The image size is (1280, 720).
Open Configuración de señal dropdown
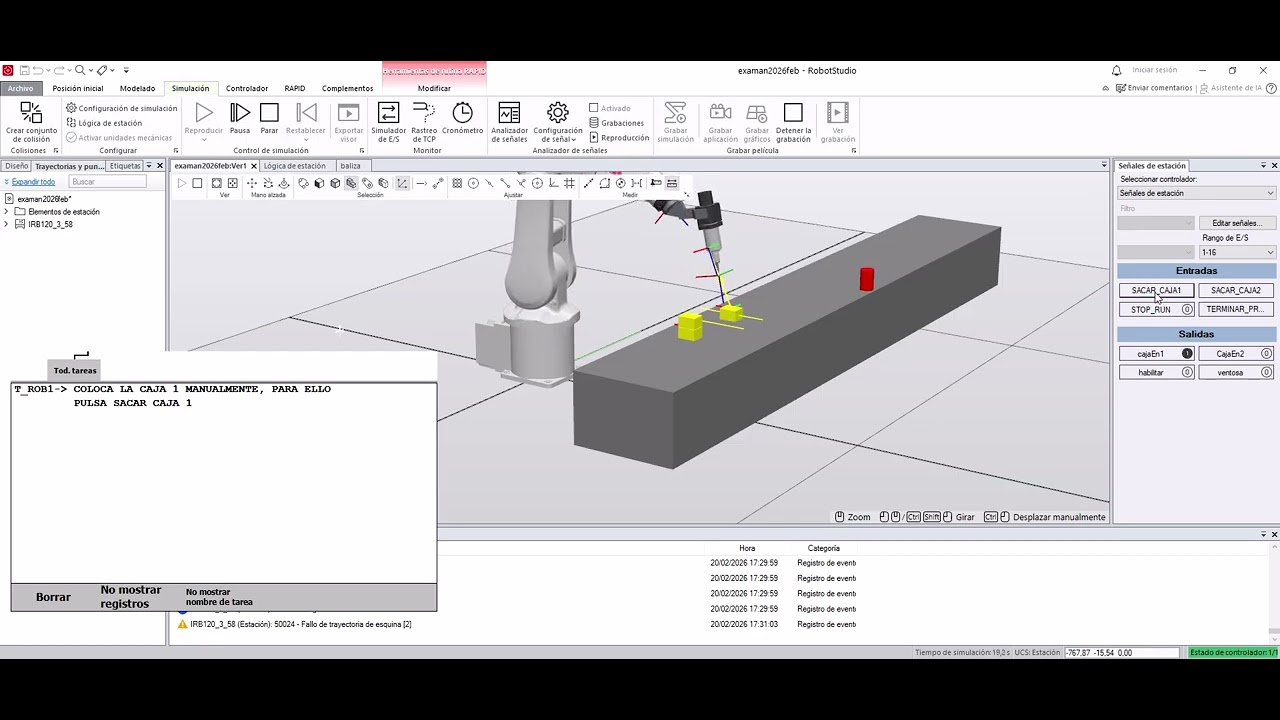[x=558, y=121]
